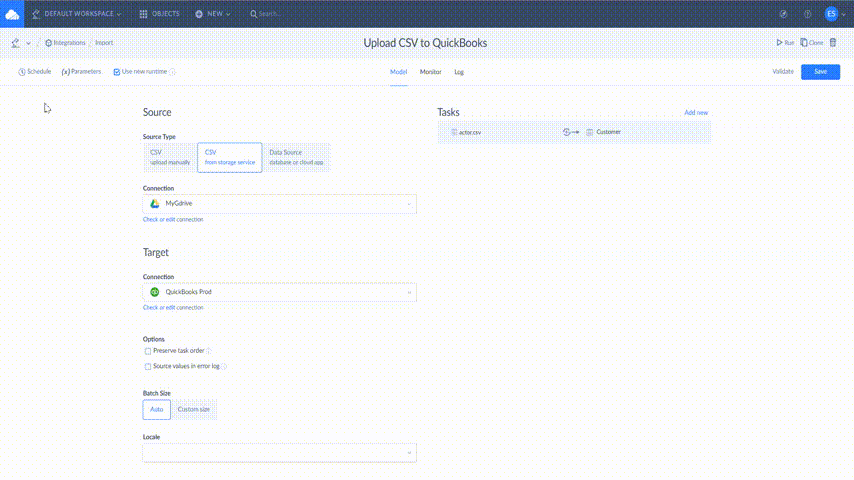This screenshot has width=854, height=480.
Task: Enable Source values in error log
Action: point(148,367)
